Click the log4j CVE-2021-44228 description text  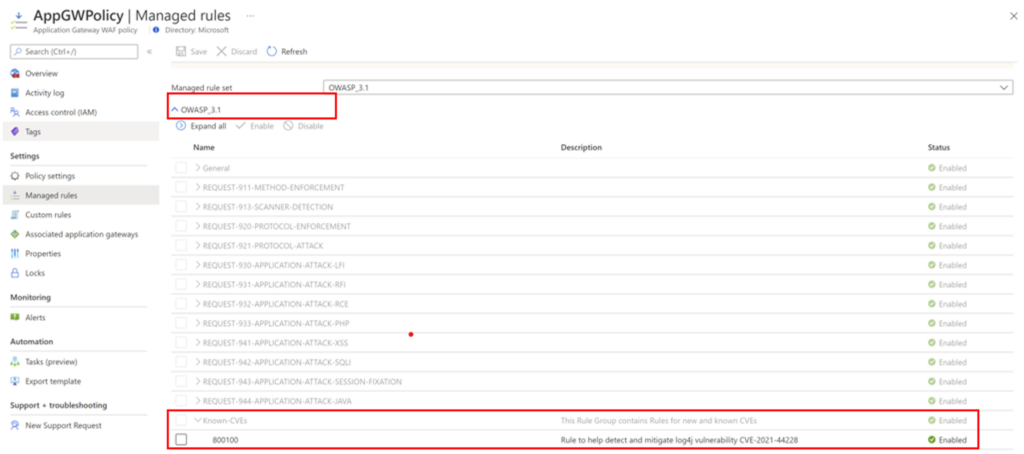pyautogui.click(x=679, y=440)
